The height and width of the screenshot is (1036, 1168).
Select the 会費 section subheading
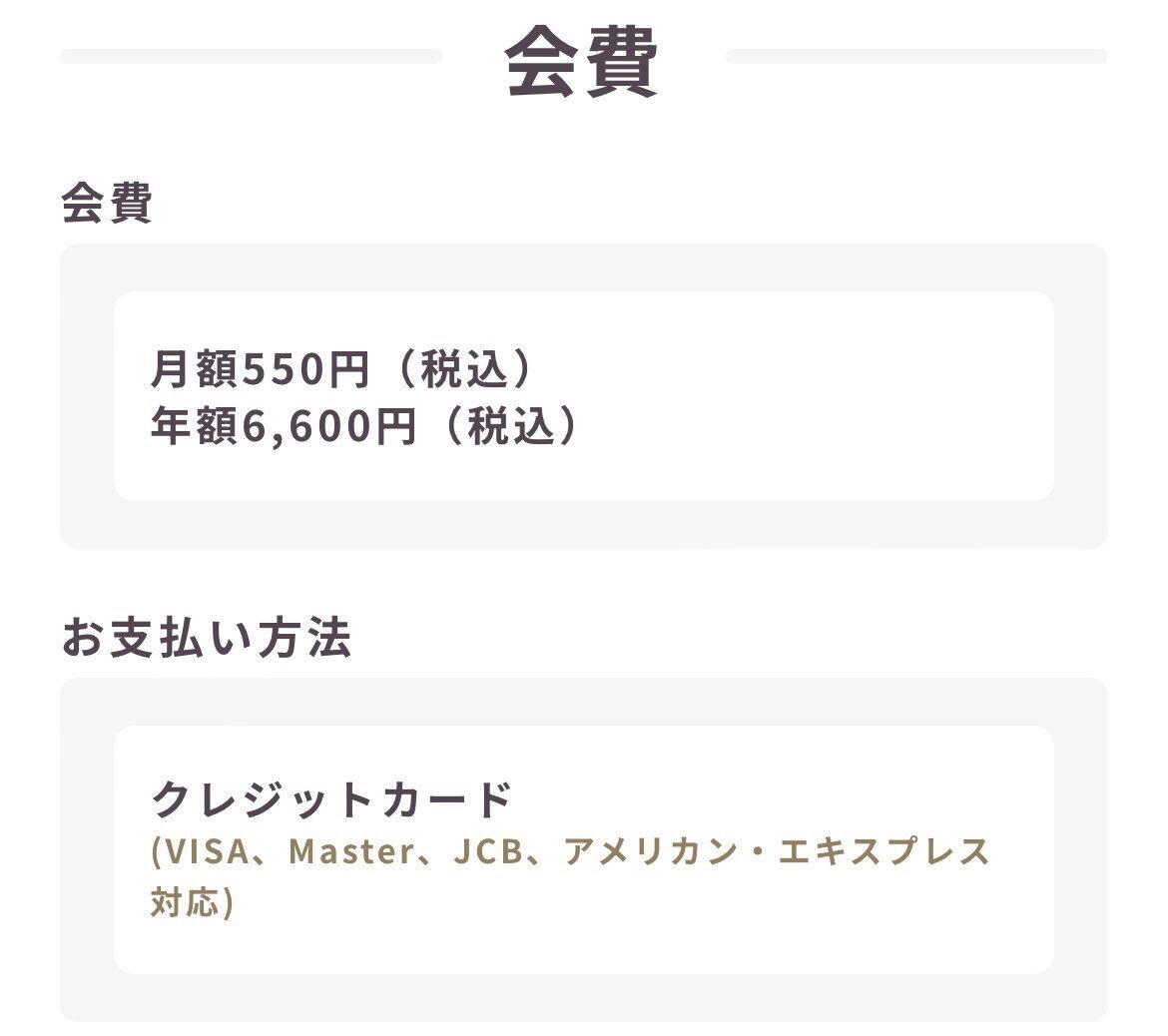tap(107, 203)
